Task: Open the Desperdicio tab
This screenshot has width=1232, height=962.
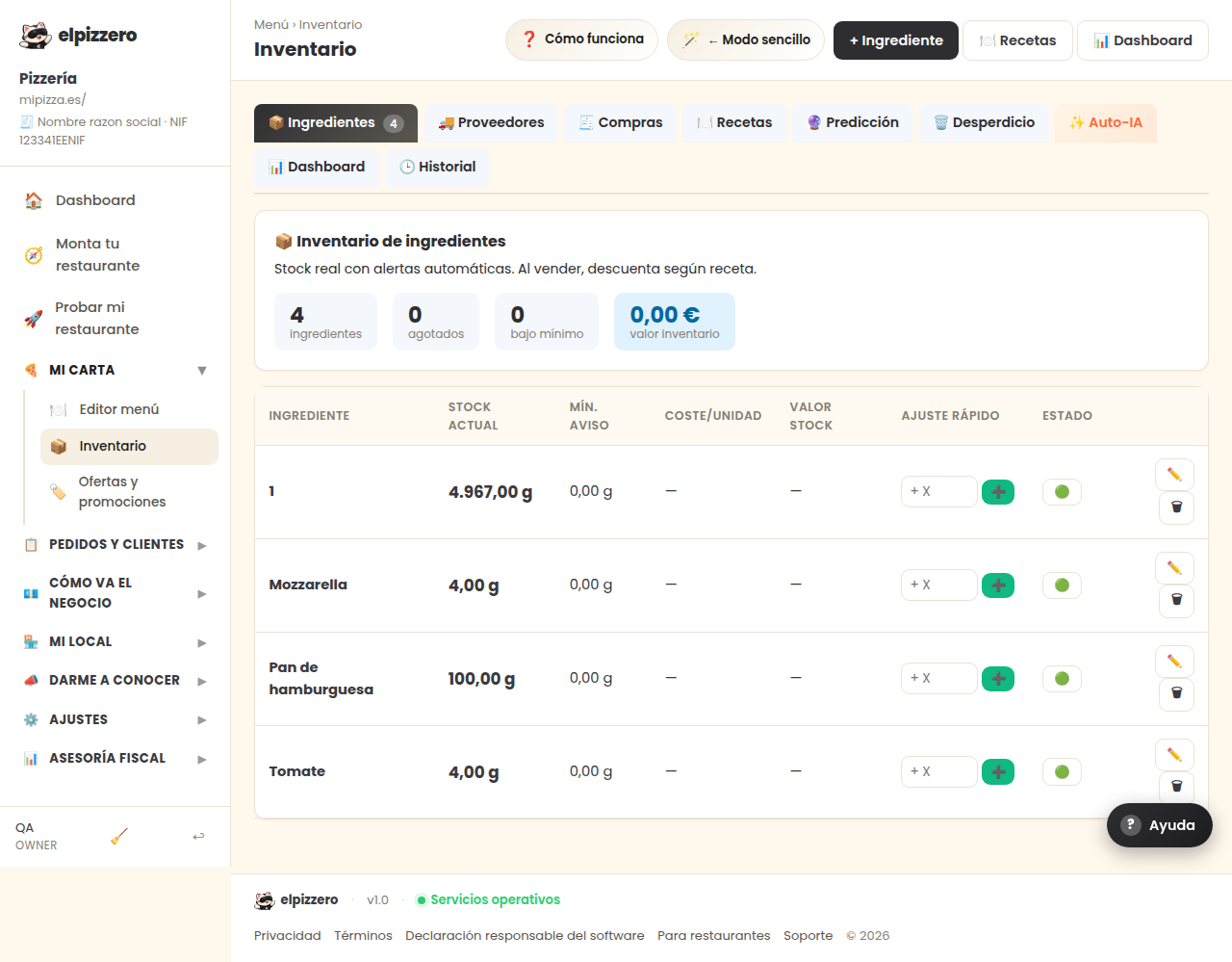Action: [x=985, y=123]
